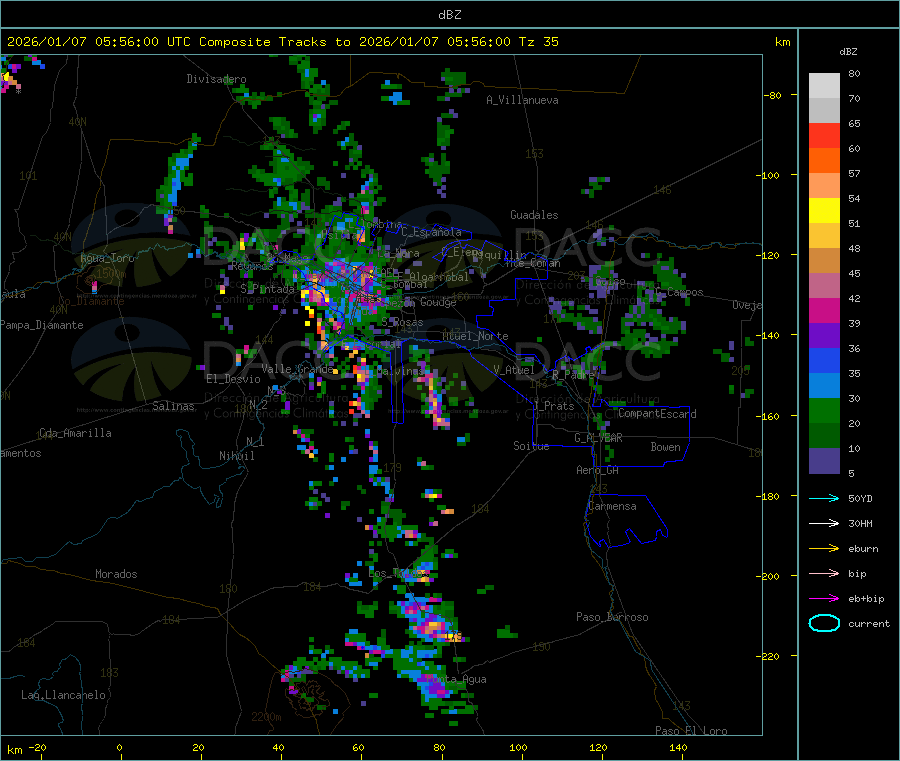Screen dimensions: 900x761
Task: Click the 'C_Española' map label
Action: [431, 232]
